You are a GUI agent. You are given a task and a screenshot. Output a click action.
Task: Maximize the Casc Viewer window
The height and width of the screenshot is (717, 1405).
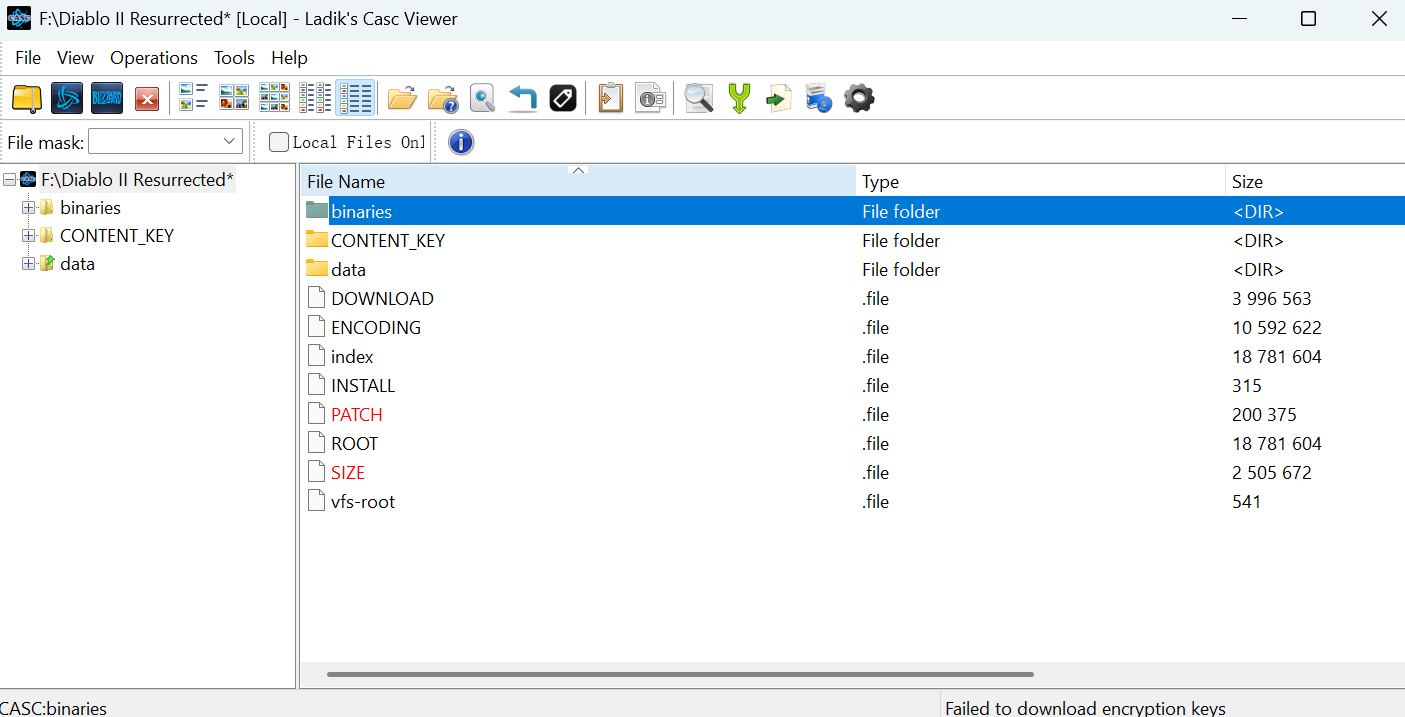pyautogui.click(x=1308, y=19)
